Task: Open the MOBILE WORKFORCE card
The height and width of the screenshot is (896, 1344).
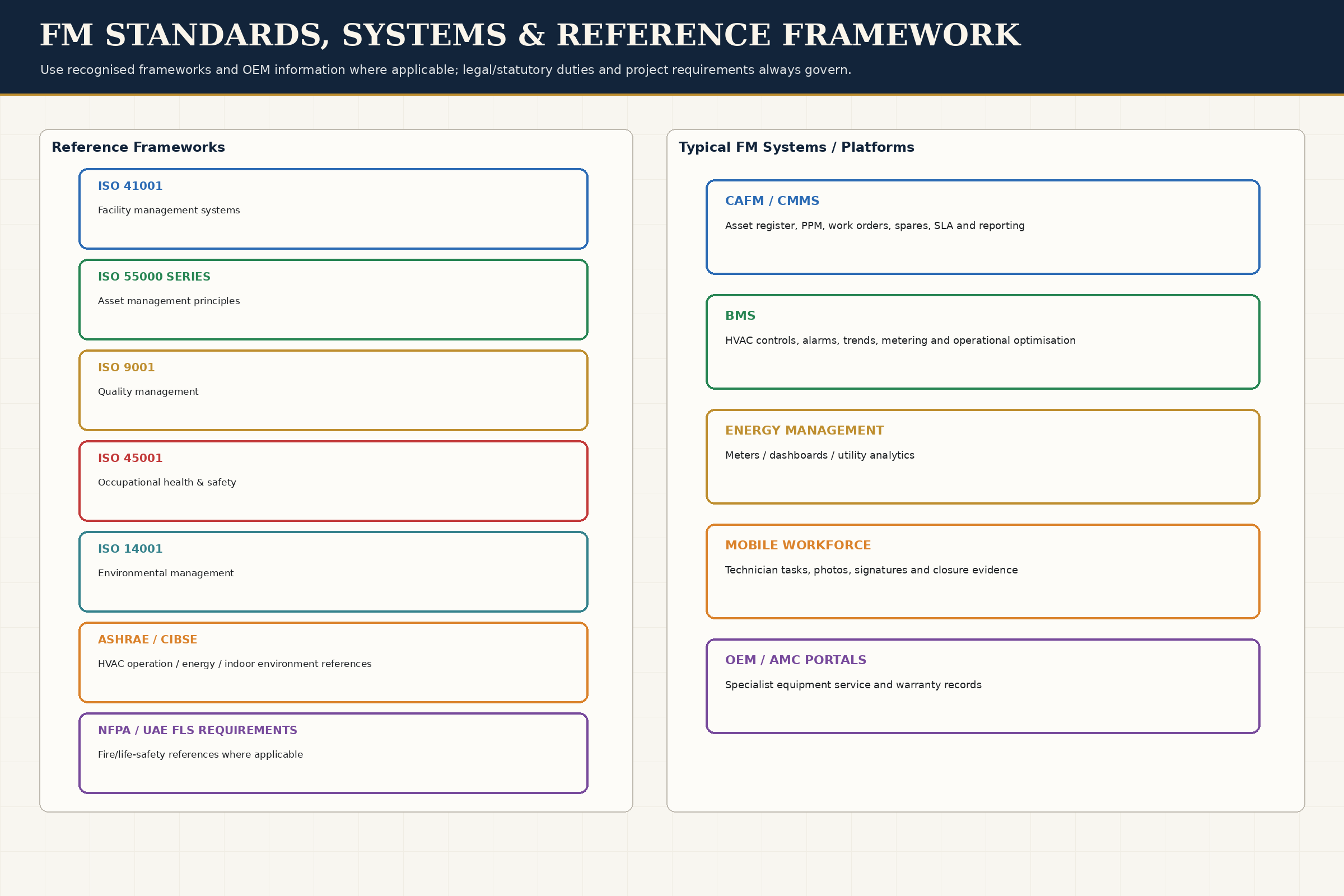Action: (983, 571)
